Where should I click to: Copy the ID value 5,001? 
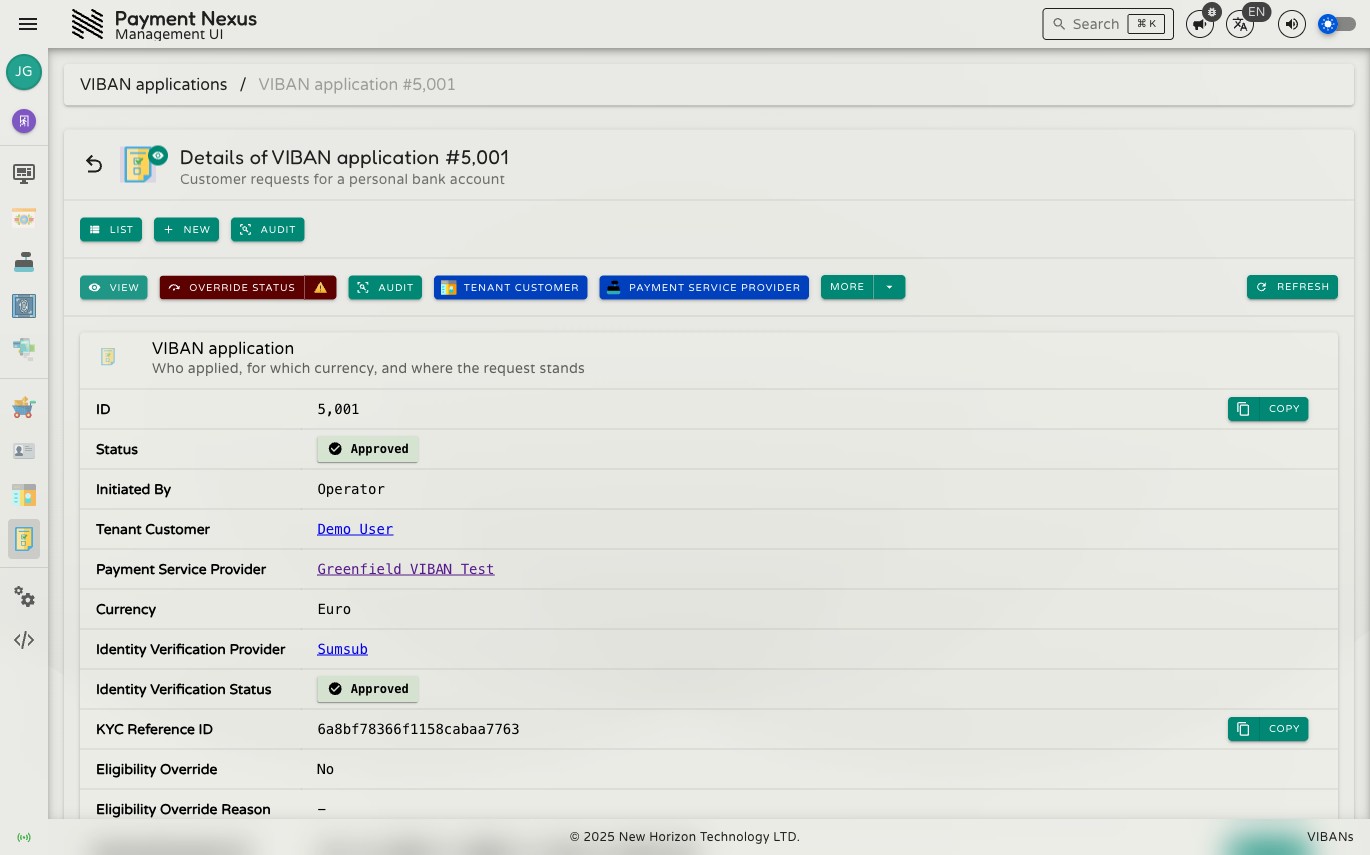(x=1268, y=409)
